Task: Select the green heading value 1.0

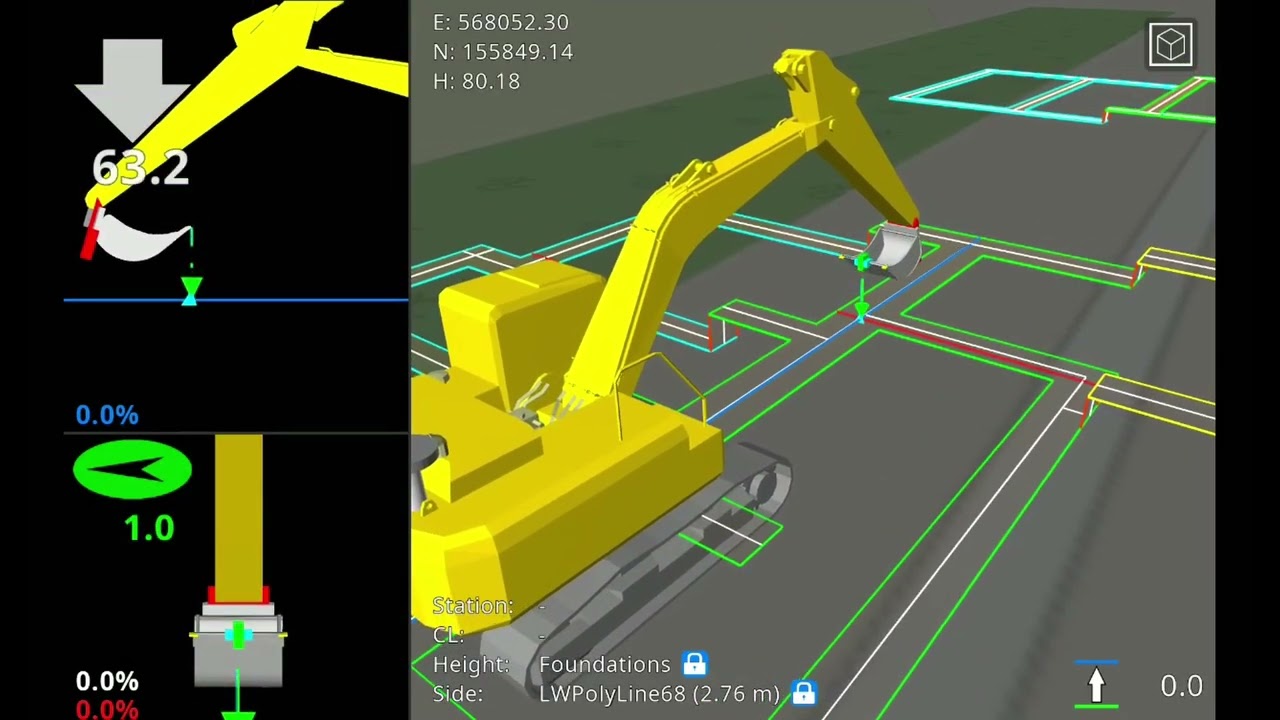Action: coord(149,528)
